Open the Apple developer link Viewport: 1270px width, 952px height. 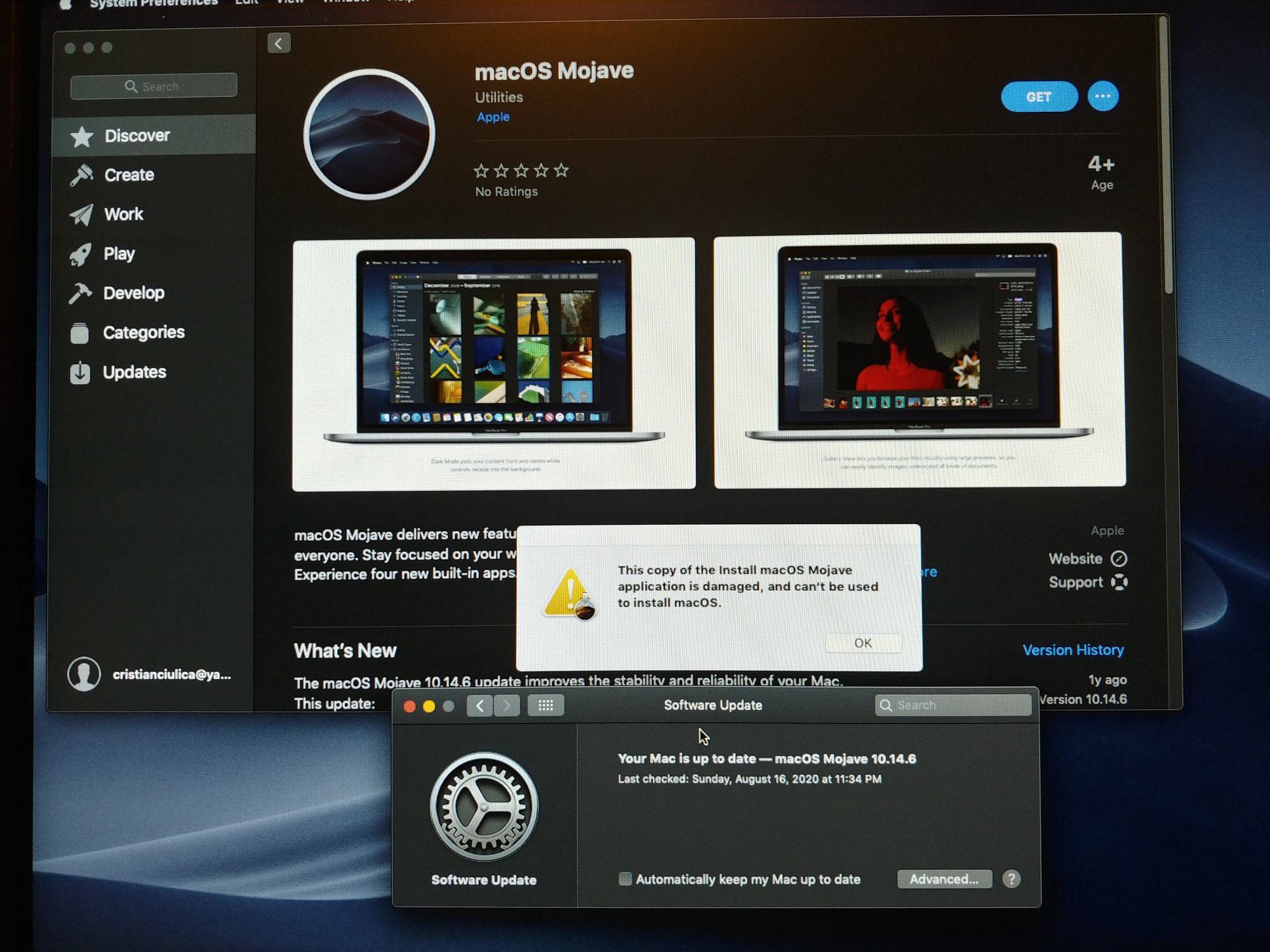(x=493, y=117)
